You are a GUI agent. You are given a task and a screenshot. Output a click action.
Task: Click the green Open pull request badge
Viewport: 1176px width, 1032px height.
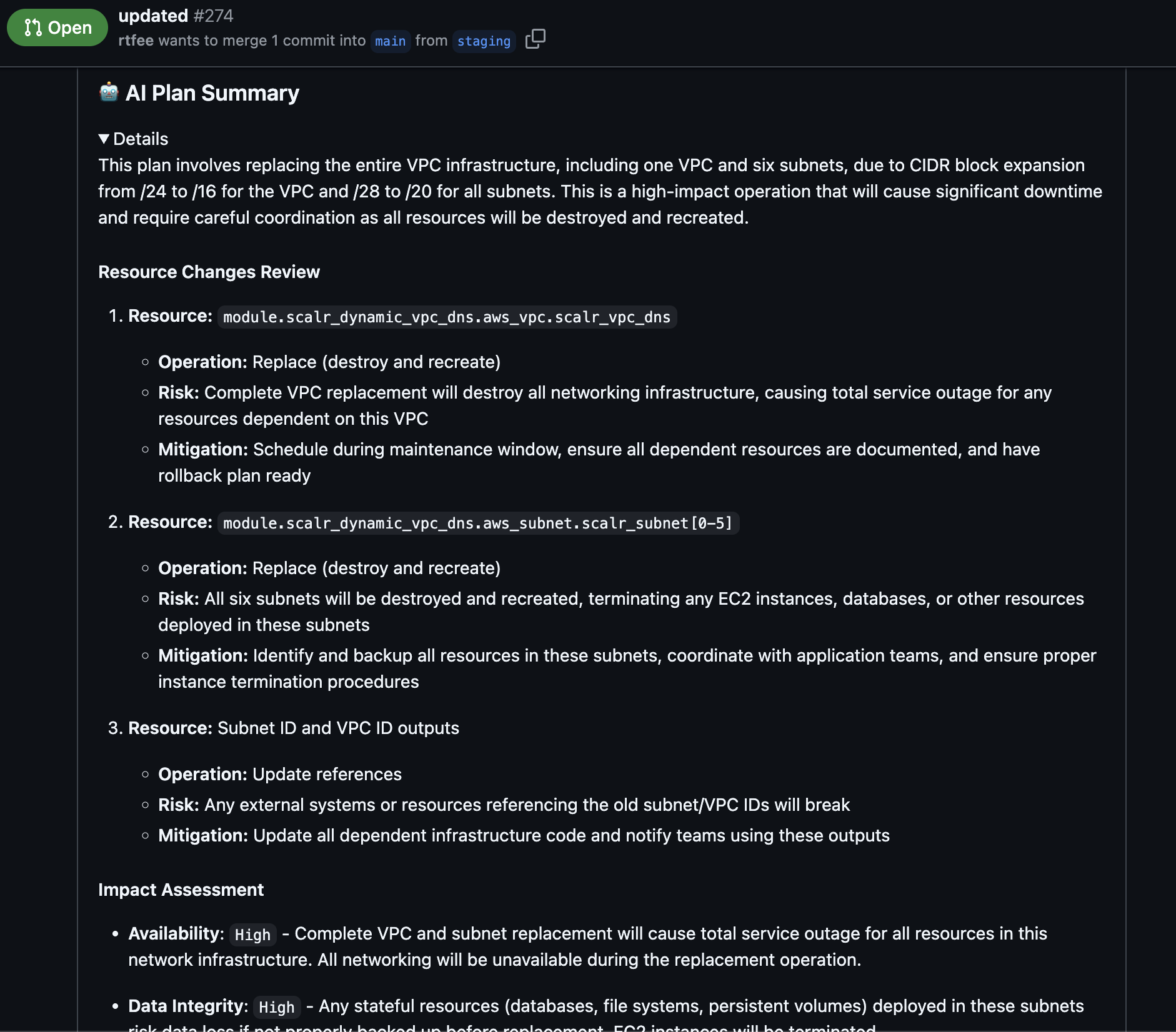point(57,27)
